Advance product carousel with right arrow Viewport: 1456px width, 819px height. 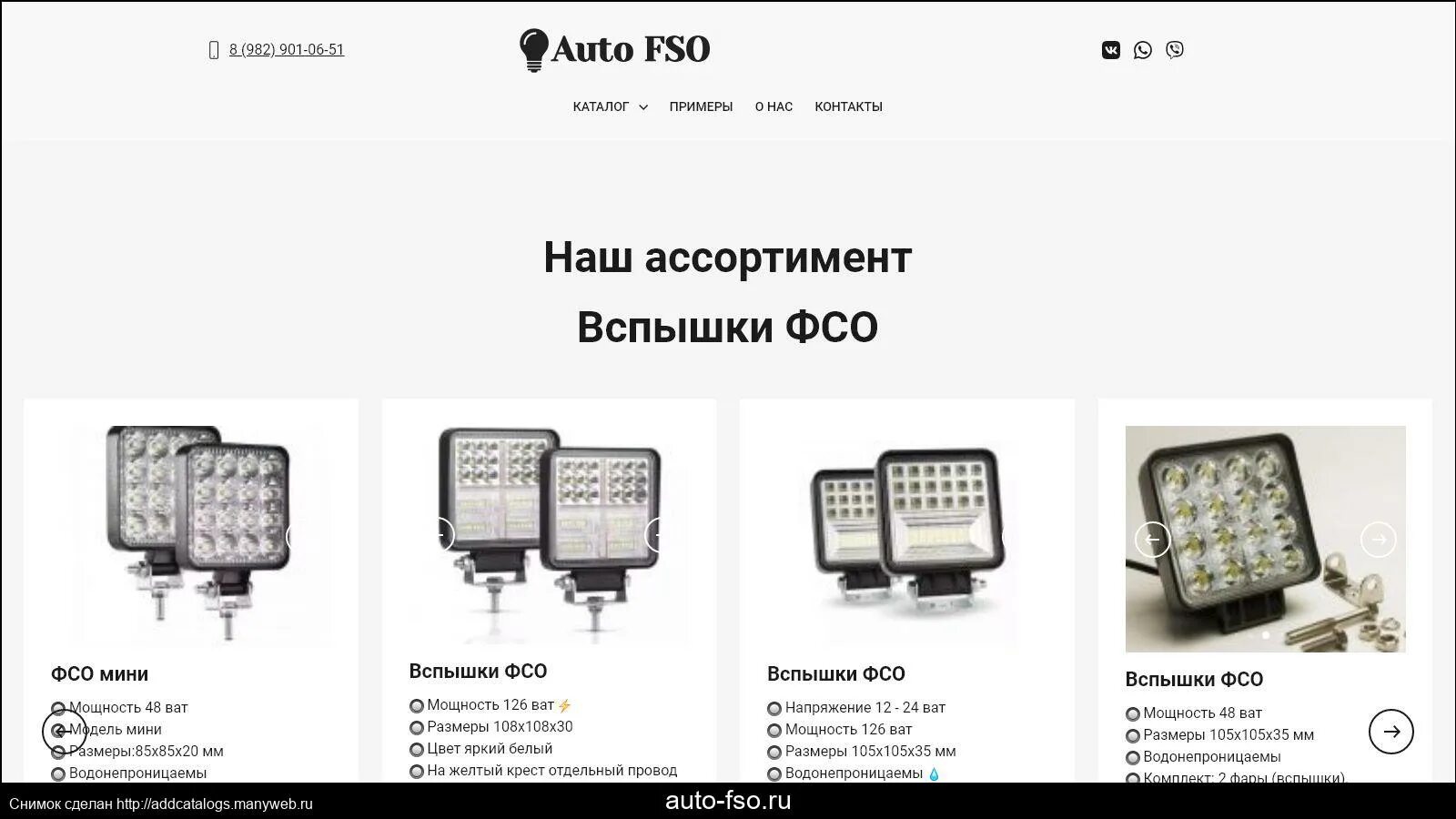pyautogui.click(x=1391, y=732)
